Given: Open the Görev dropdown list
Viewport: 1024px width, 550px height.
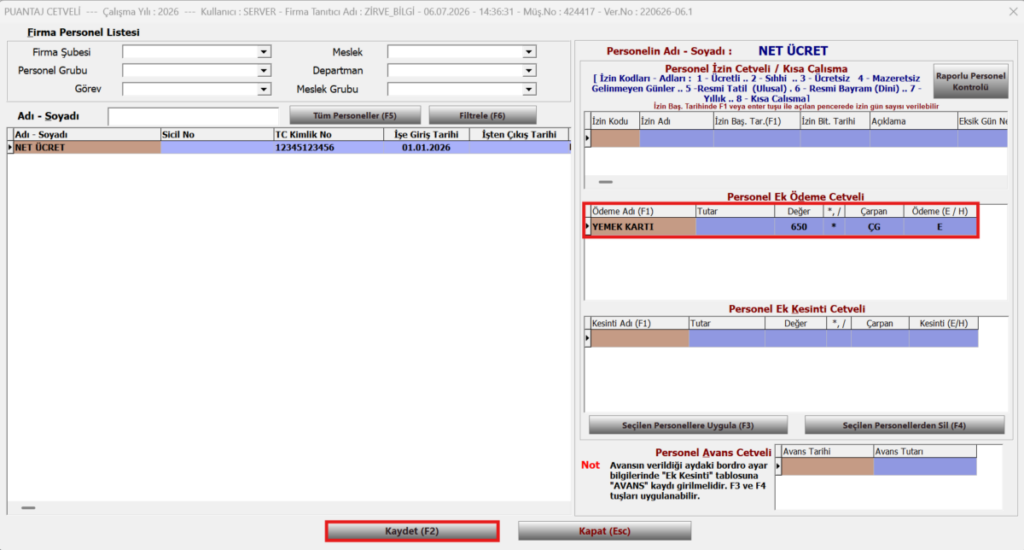Looking at the screenshot, I should click(x=263, y=89).
